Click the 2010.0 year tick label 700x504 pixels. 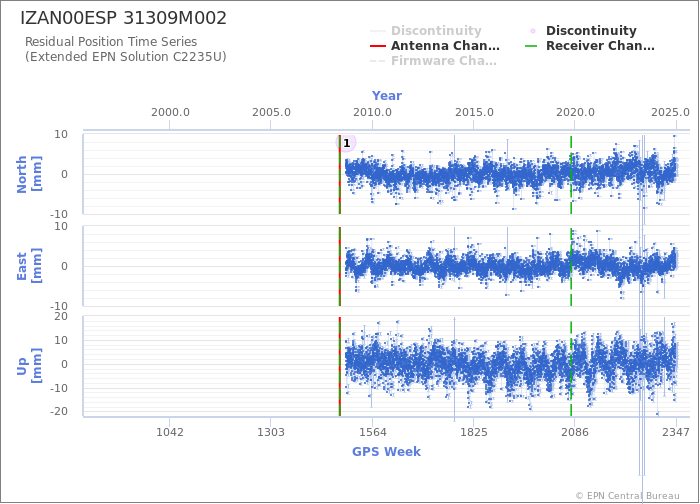coord(372,112)
